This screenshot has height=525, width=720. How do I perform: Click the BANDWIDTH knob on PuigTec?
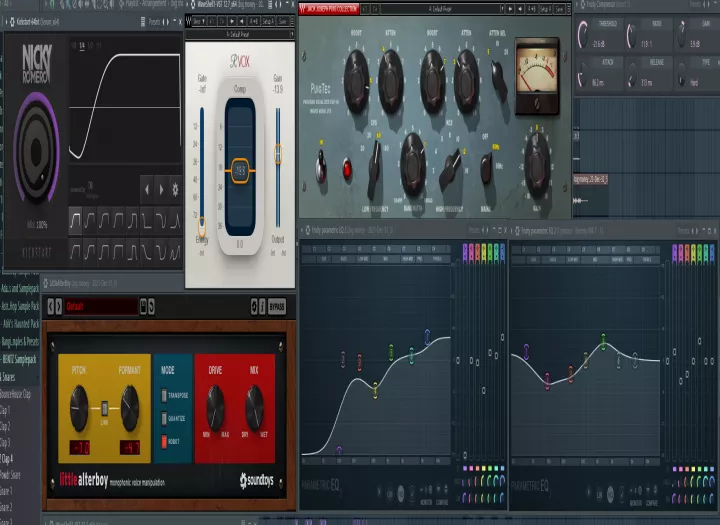point(412,164)
